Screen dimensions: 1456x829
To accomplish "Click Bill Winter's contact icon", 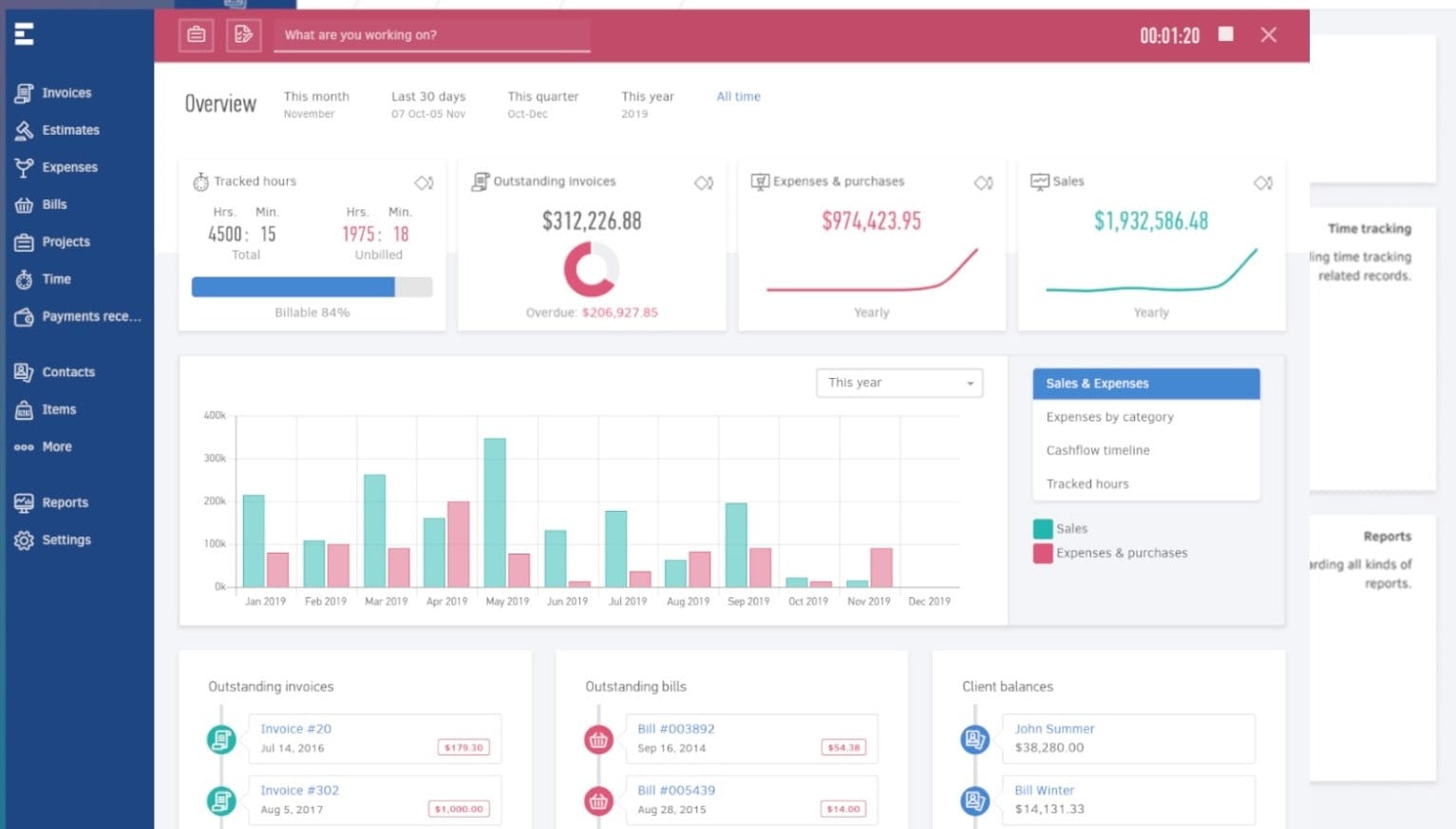I will [x=975, y=801].
